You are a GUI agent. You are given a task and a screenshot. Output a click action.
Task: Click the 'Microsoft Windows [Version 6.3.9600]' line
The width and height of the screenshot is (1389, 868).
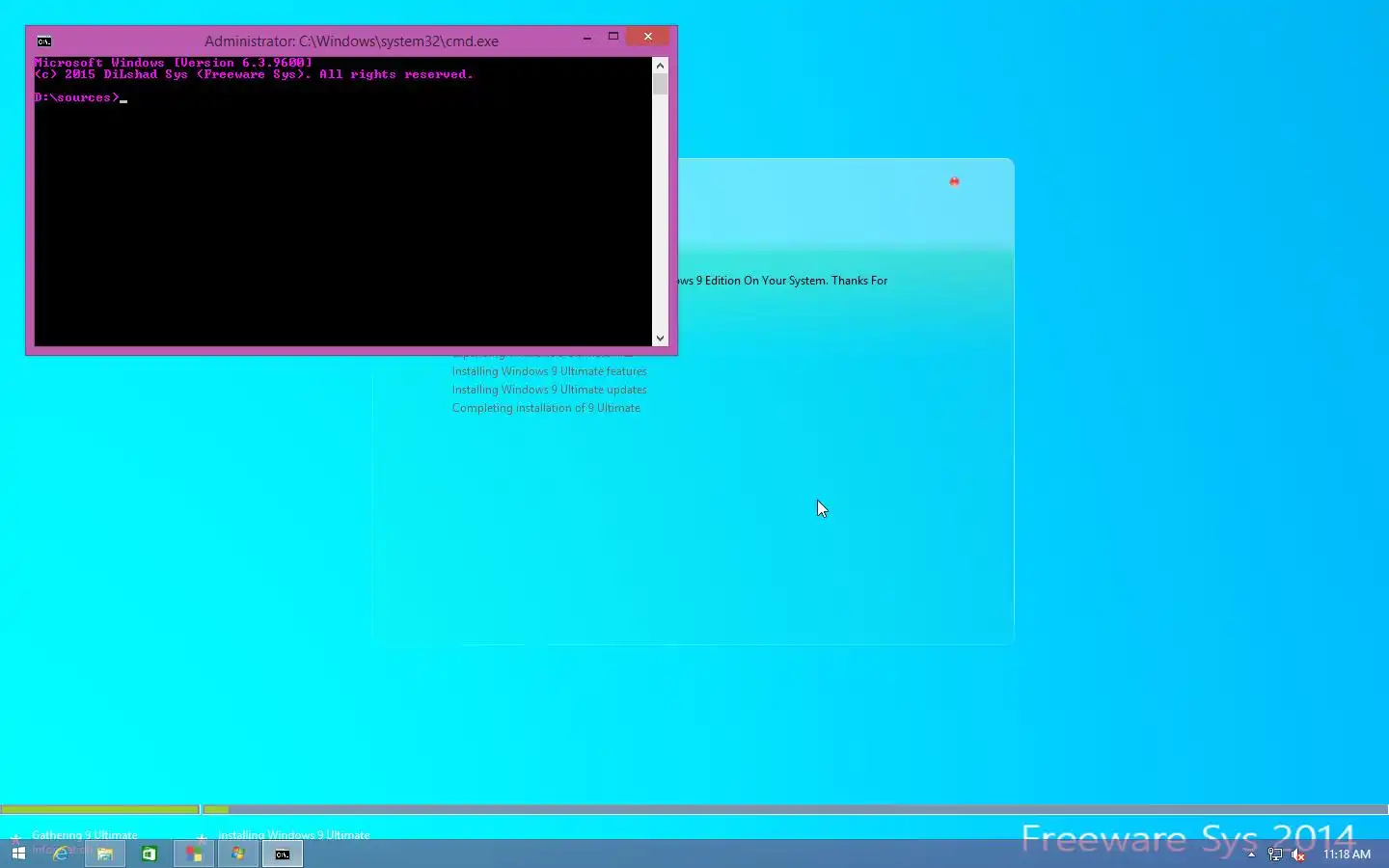[173, 63]
